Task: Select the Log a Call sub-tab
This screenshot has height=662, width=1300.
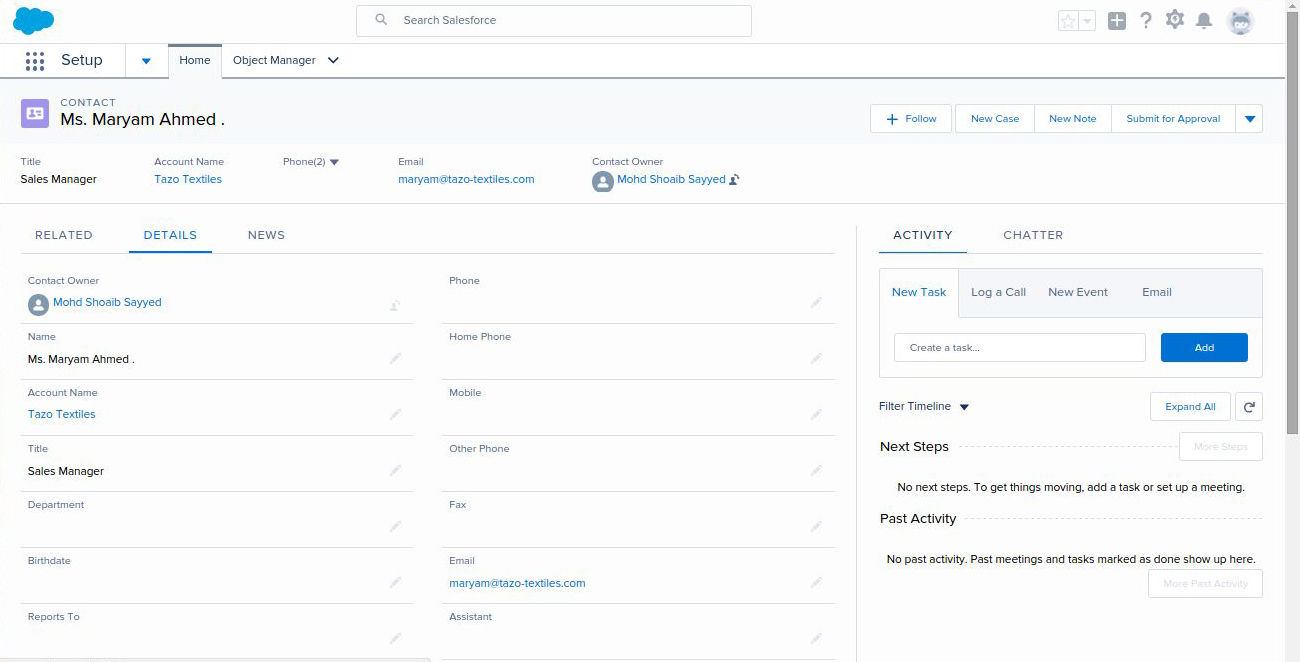Action: click(998, 292)
